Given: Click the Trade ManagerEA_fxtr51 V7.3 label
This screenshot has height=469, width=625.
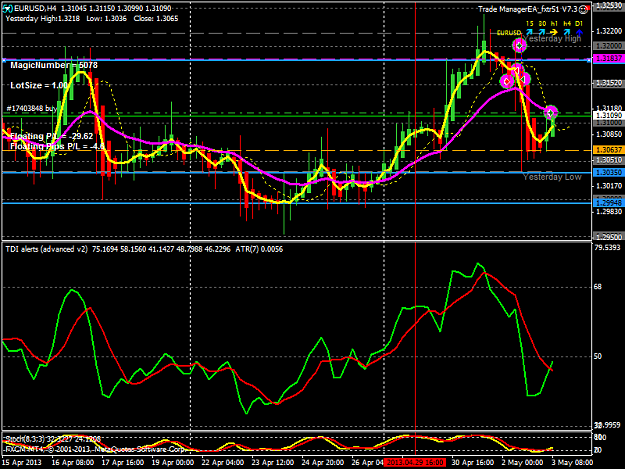Looking at the screenshot, I should point(528,9).
